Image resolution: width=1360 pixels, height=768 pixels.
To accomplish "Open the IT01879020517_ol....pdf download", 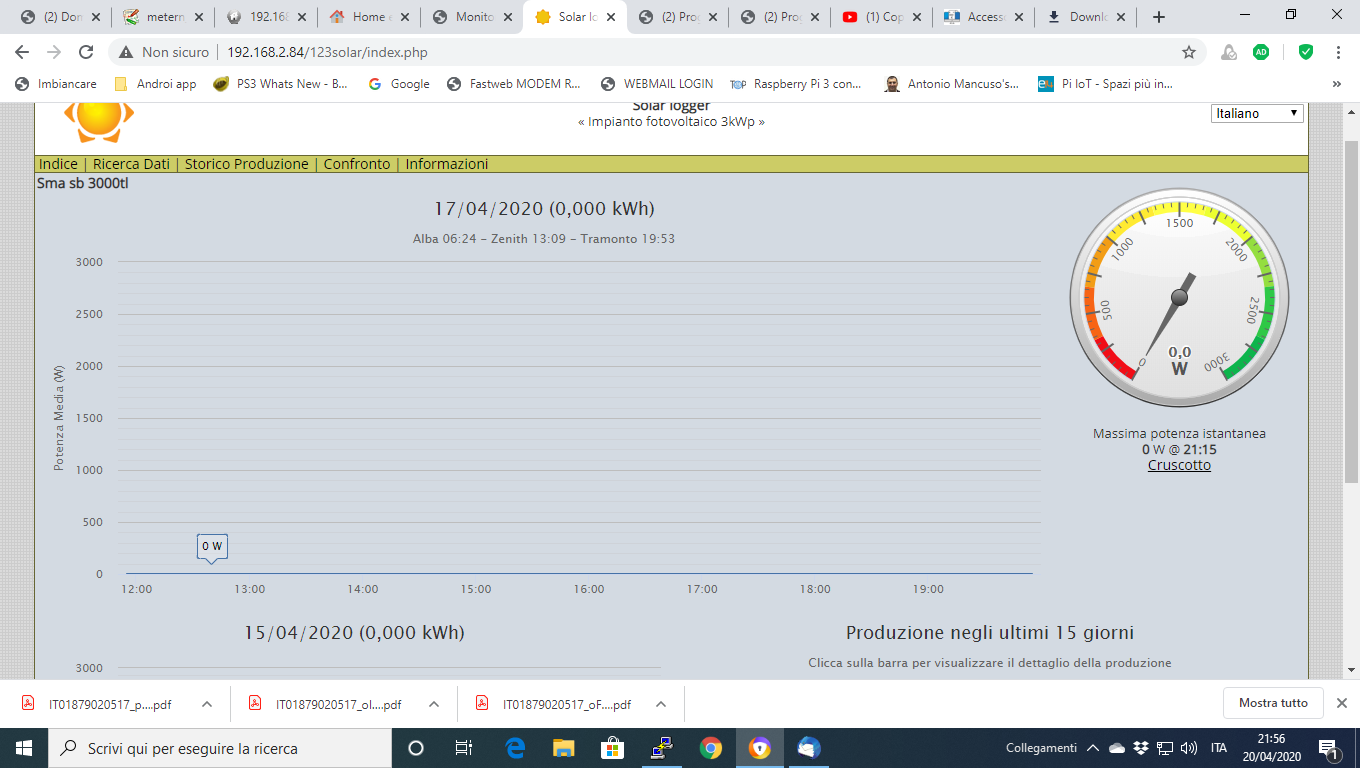I will (x=325, y=704).
